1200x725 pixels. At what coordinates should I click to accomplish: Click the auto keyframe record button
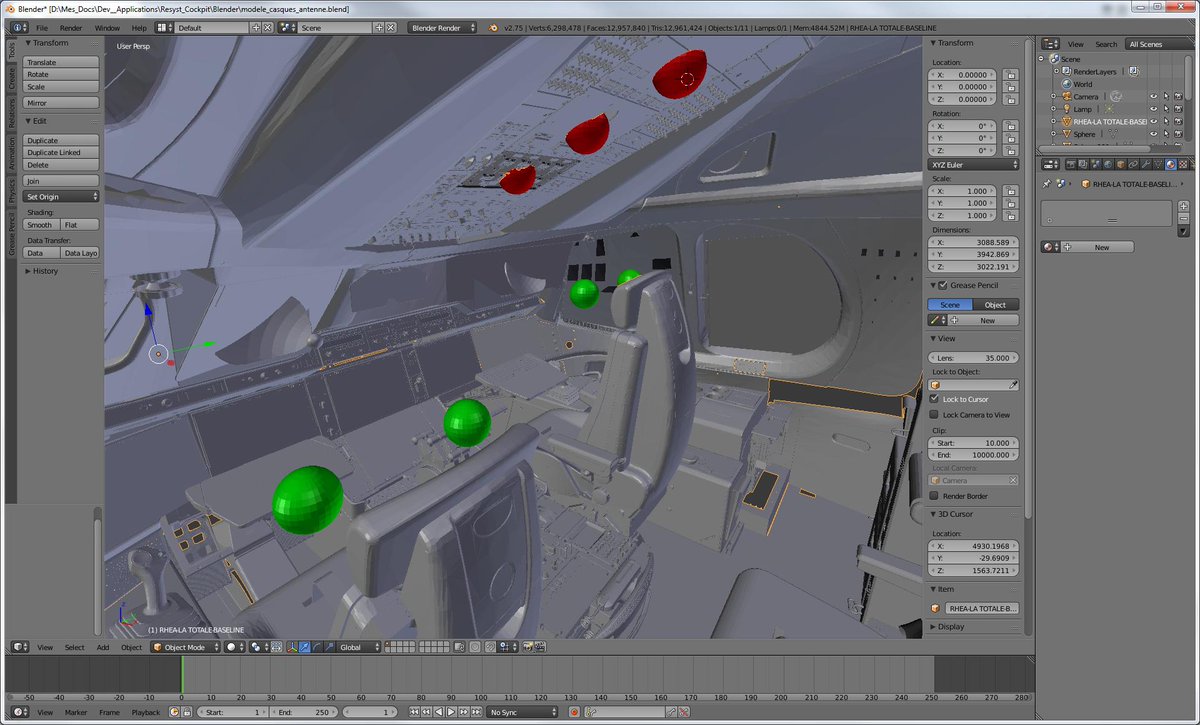point(574,712)
